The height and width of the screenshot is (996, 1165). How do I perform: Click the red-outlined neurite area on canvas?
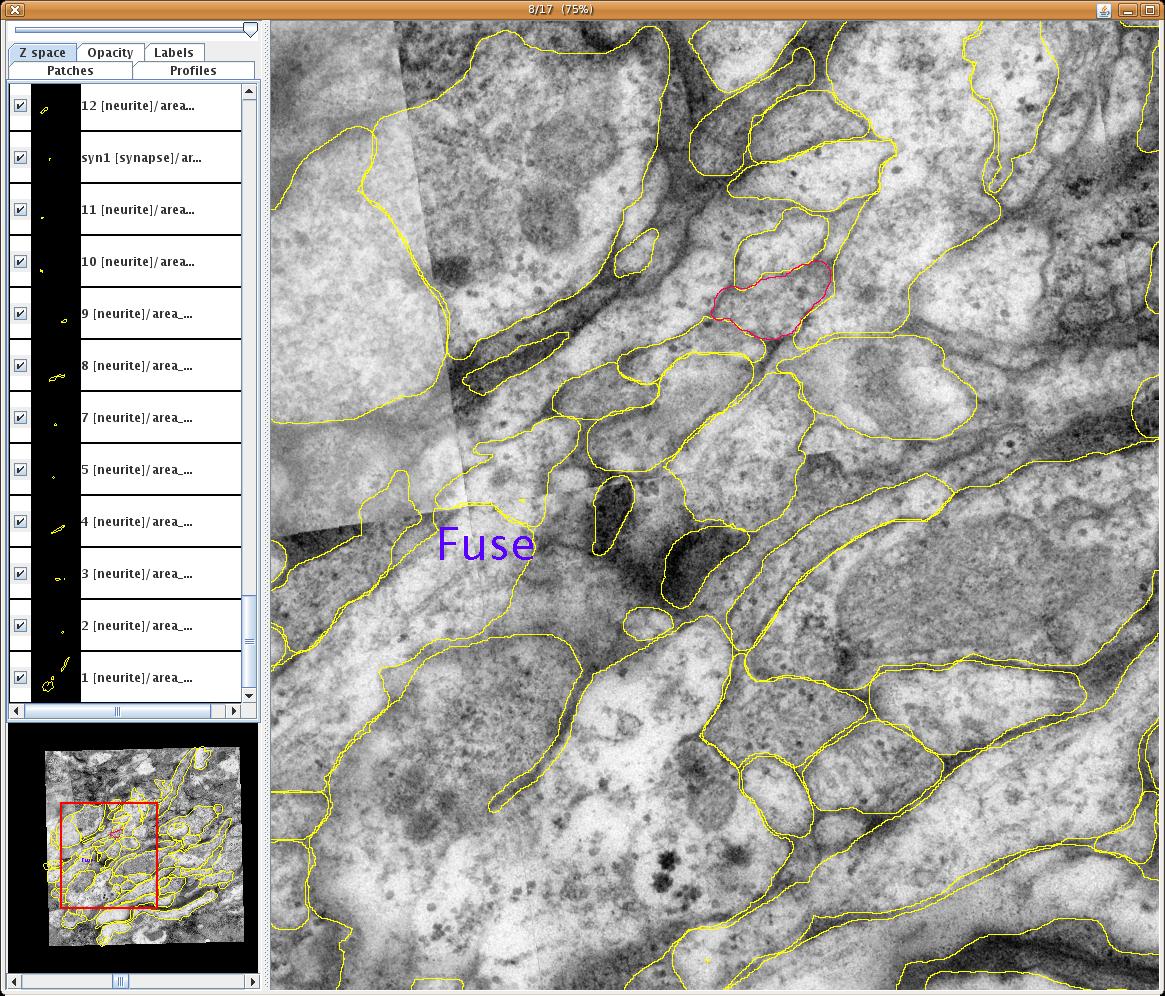(x=770, y=300)
